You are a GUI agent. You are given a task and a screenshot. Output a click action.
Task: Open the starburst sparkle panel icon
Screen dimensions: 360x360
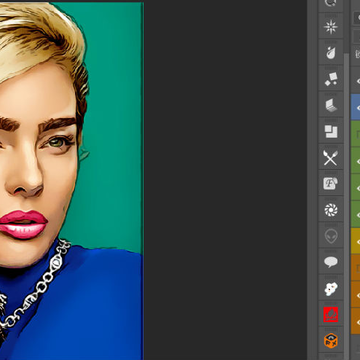[331, 27]
